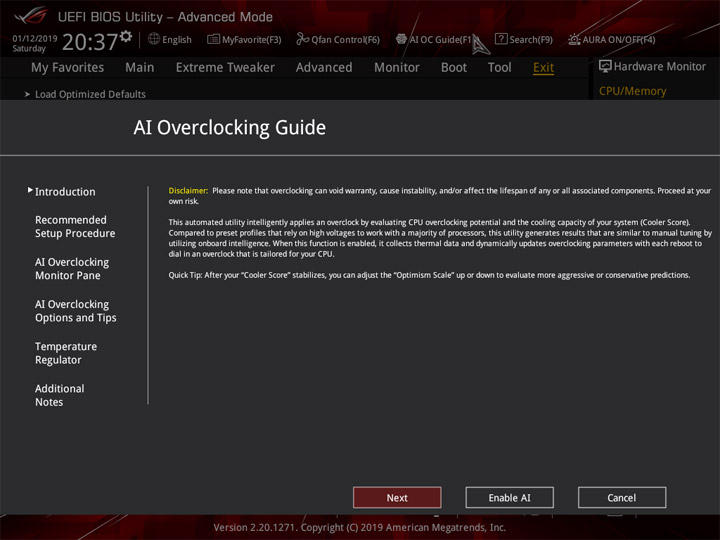This screenshot has width=720, height=540.
Task: Open Tool tab
Action: 500,68
